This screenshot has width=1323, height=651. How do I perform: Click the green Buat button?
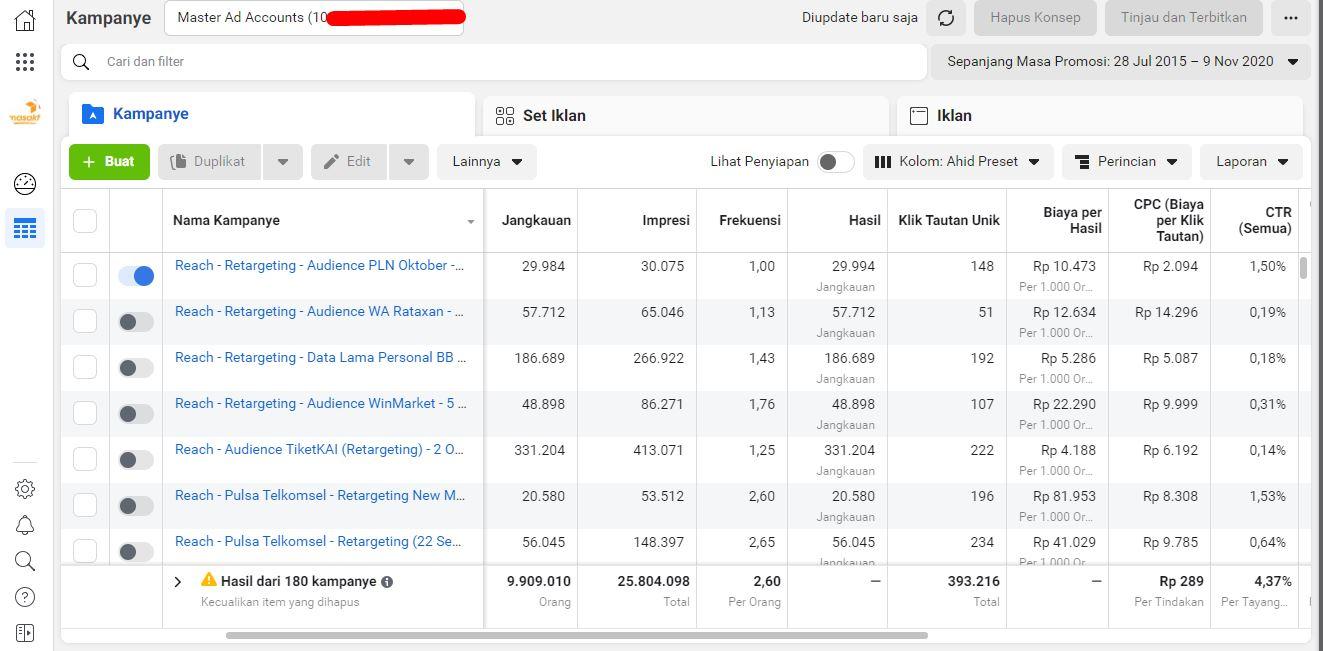pos(109,162)
